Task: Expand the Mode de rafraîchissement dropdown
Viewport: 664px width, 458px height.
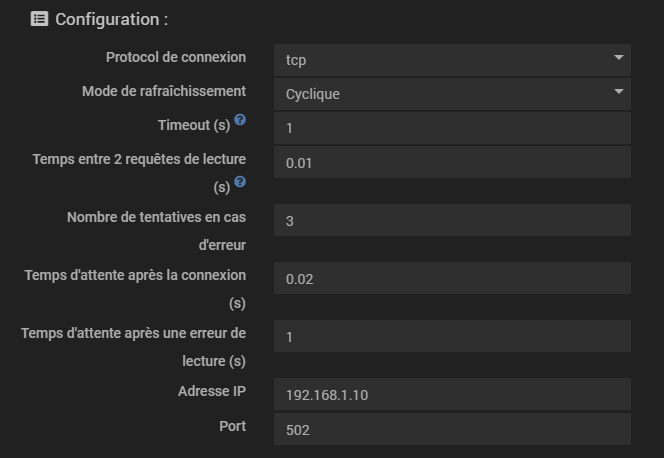Action: pos(451,94)
